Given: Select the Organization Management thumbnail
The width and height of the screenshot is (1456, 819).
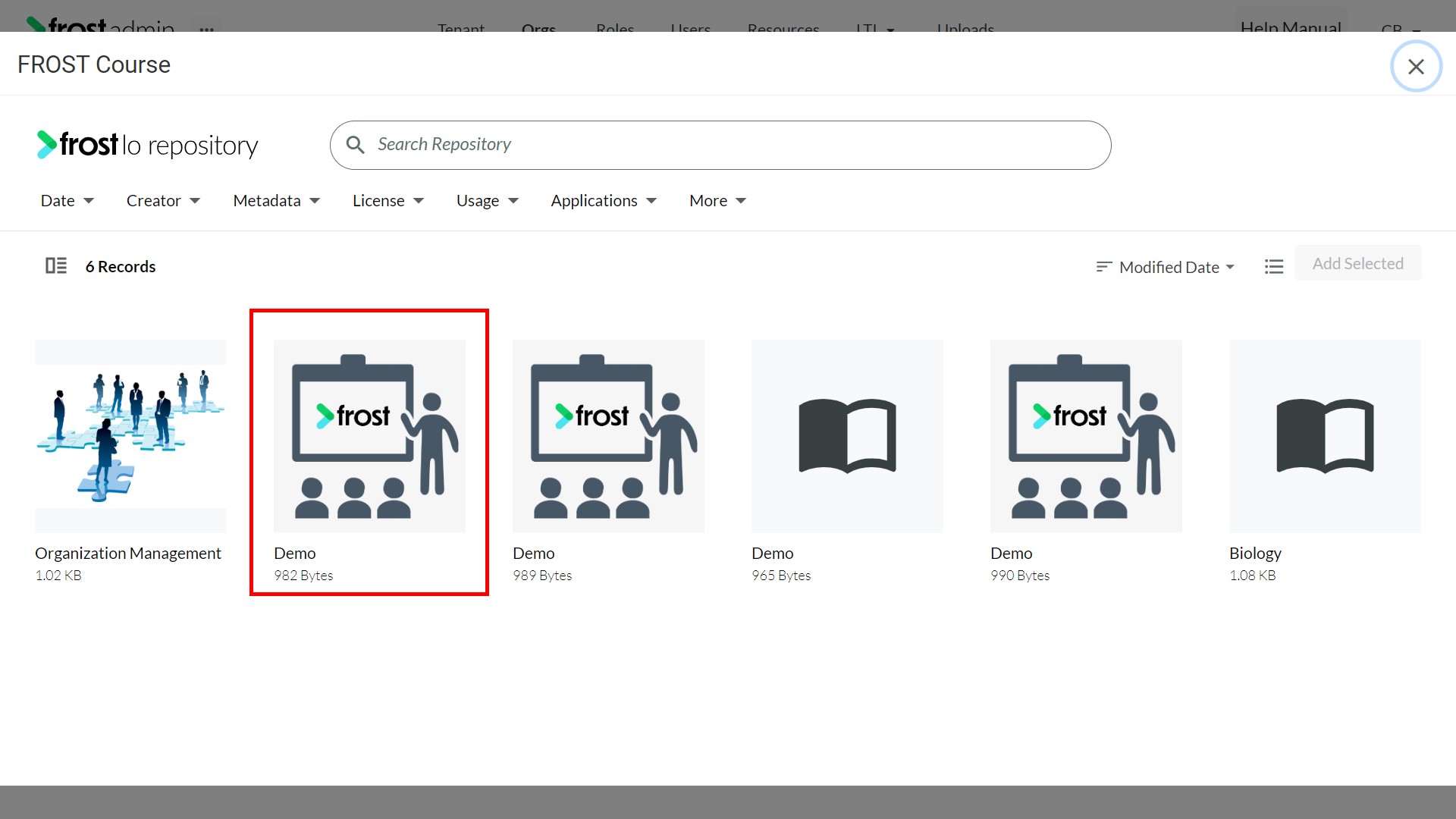Looking at the screenshot, I should click(x=130, y=436).
